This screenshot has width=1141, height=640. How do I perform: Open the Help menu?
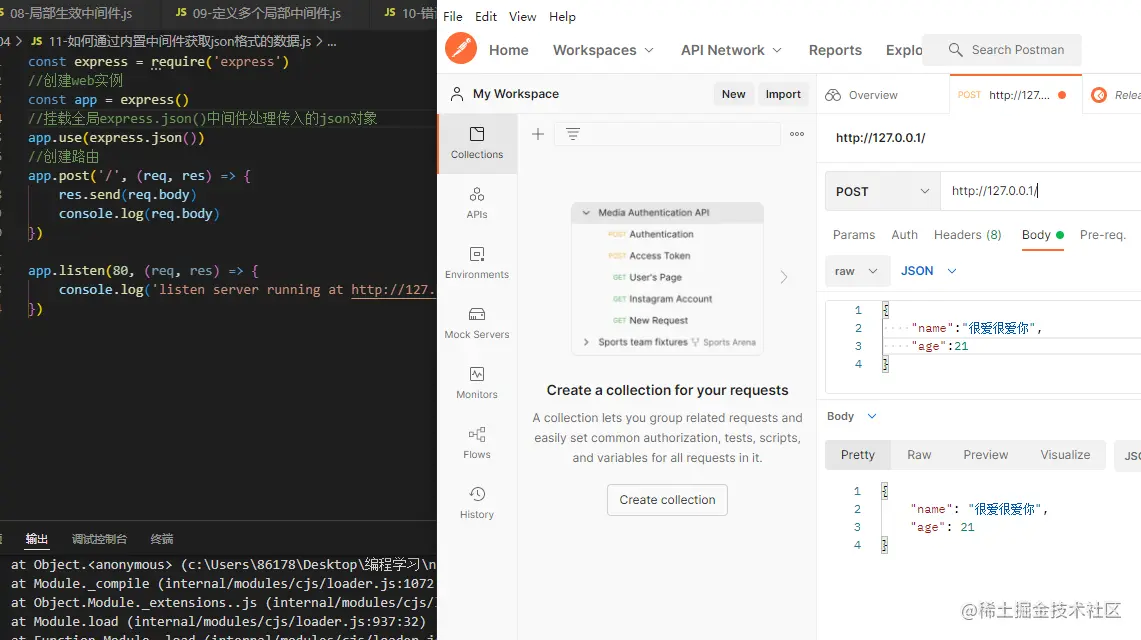pyautogui.click(x=562, y=16)
